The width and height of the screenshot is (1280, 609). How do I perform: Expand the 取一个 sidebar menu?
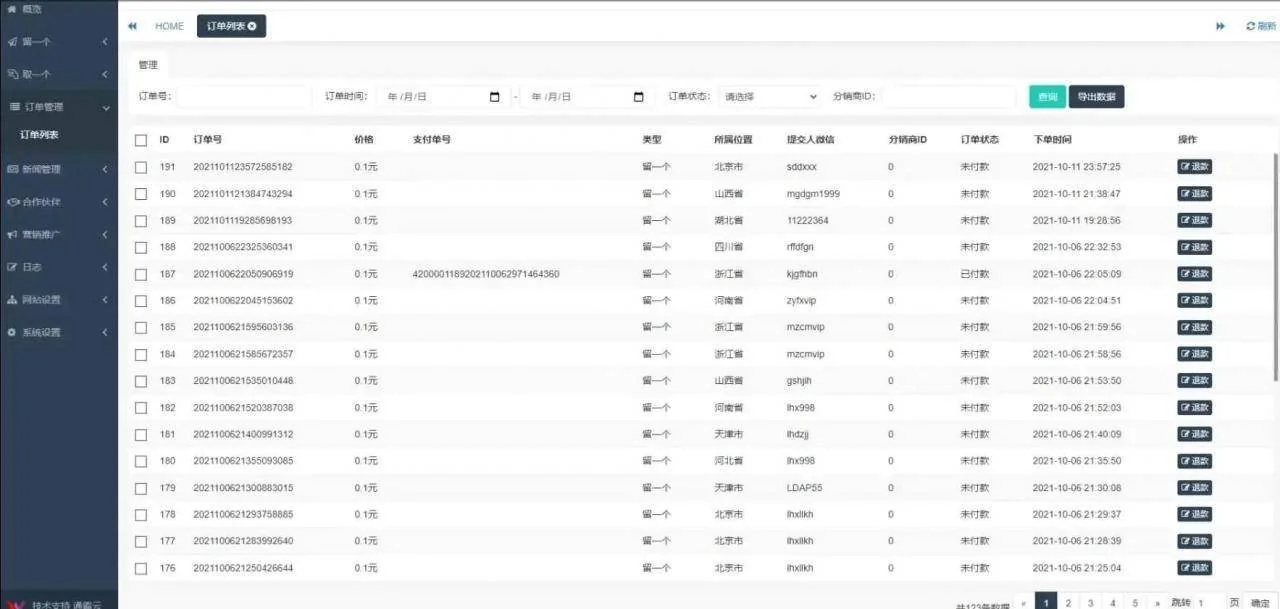[45, 73]
